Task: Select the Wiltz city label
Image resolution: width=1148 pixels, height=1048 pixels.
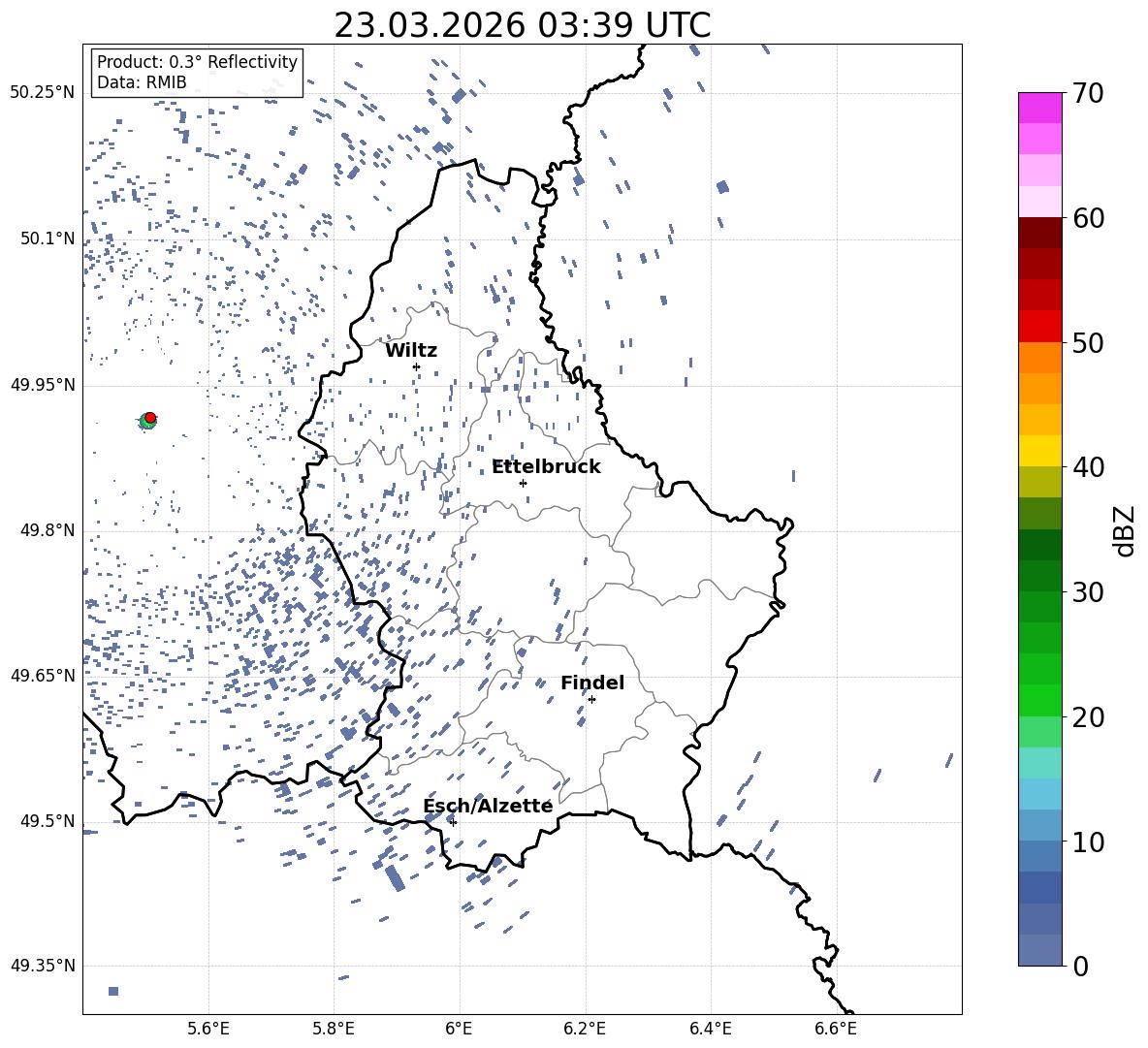Action: tap(411, 351)
